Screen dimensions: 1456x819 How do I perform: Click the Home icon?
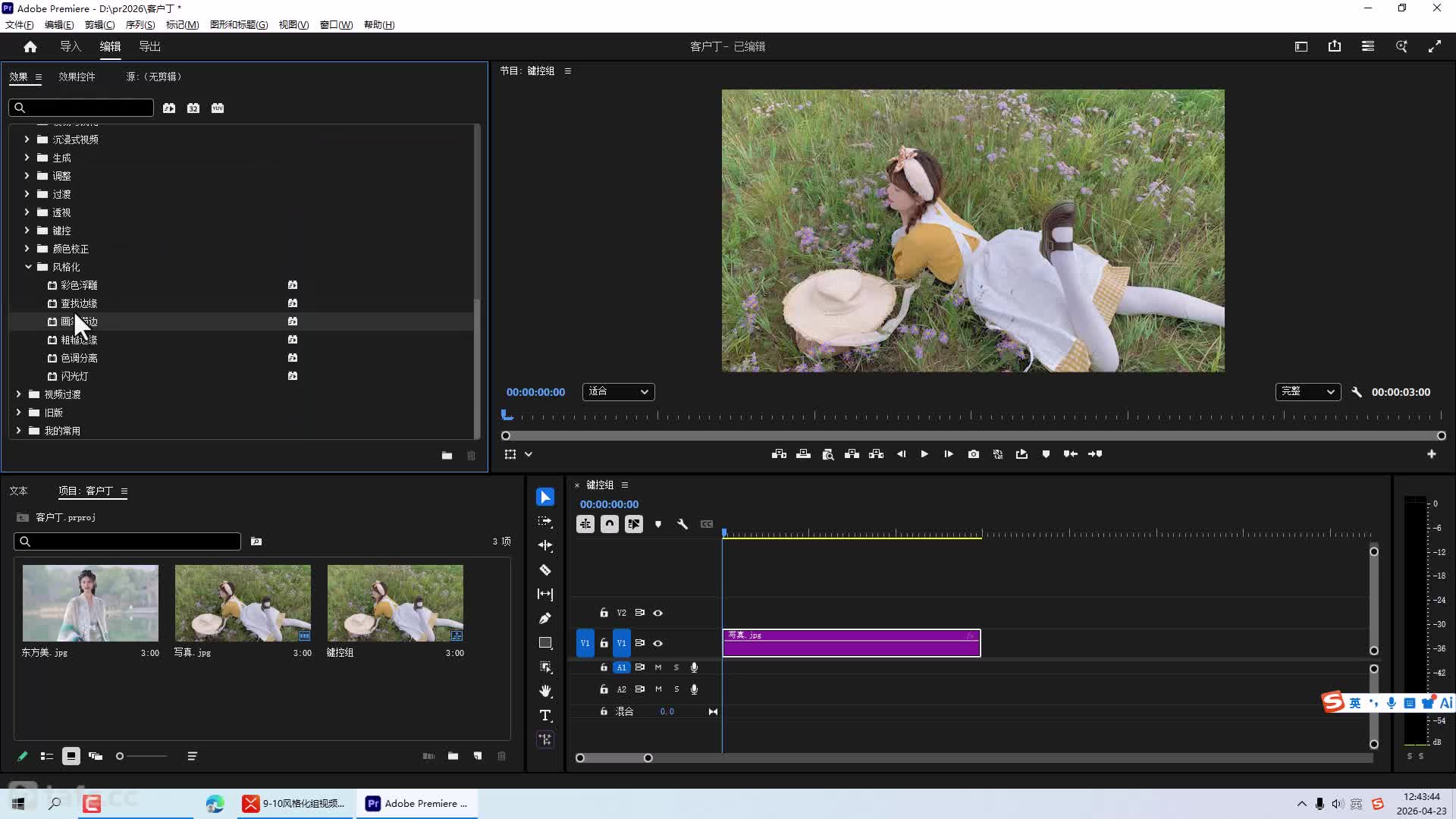coord(30,46)
